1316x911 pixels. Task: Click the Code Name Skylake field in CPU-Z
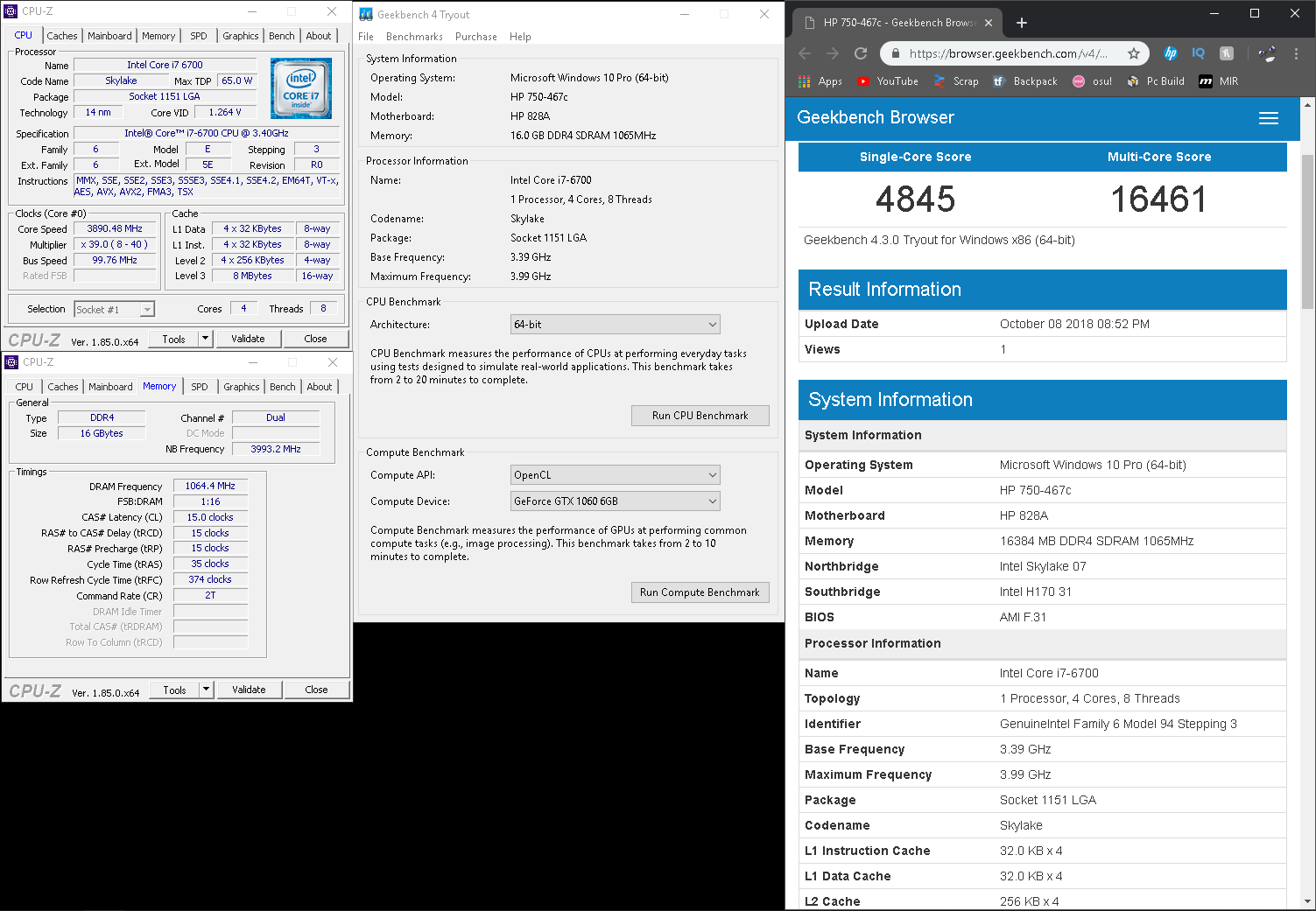coord(121,81)
